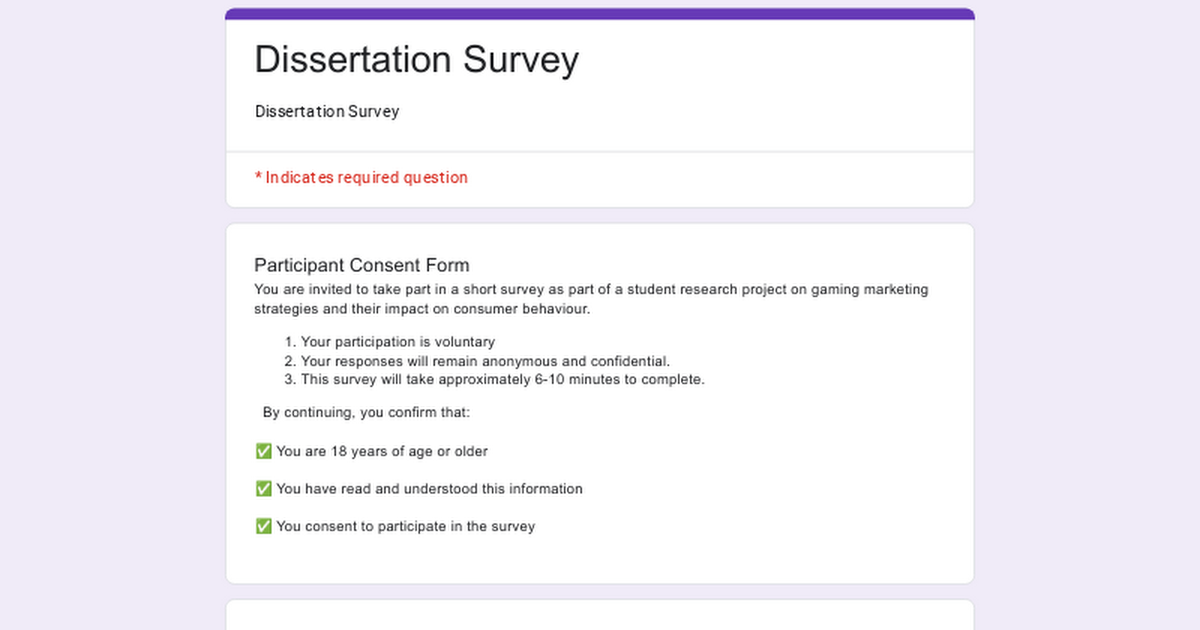Click the purple header bar atop the form
The height and width of the screenshot is (630, 1200).
point(600,13)
